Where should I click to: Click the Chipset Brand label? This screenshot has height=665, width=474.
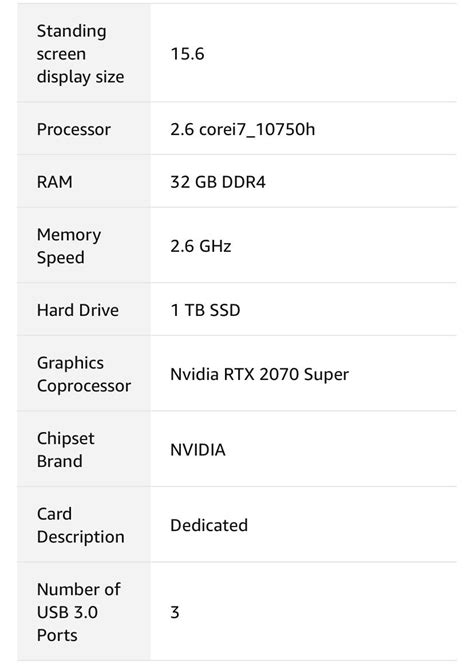66,450
